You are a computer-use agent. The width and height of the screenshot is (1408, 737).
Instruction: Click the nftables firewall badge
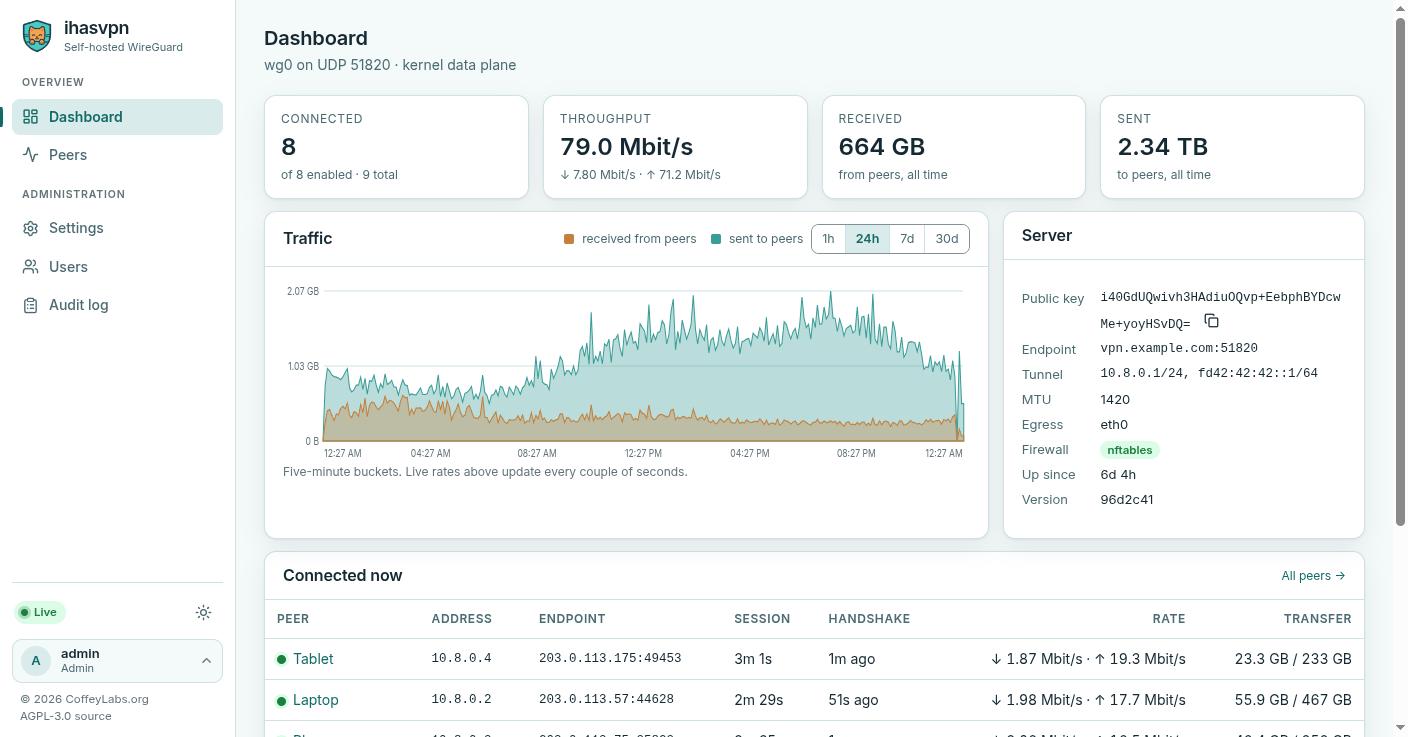(1130, 450)
